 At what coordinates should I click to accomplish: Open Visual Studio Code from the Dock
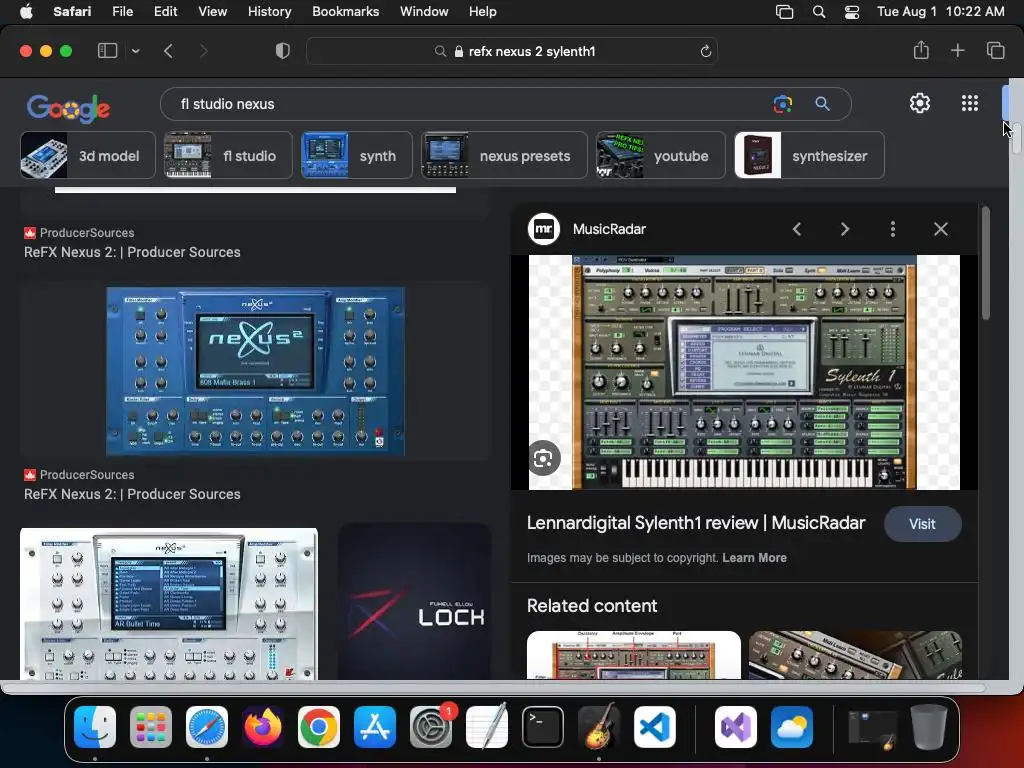point(654,727)
